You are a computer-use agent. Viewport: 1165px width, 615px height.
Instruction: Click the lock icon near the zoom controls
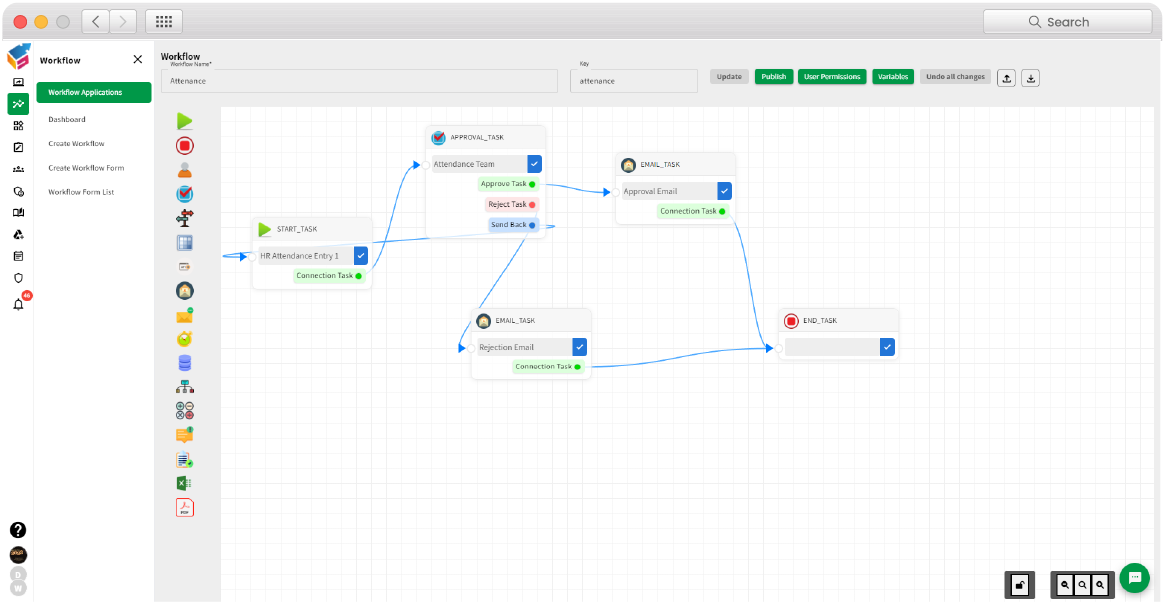click(1019, 584)
